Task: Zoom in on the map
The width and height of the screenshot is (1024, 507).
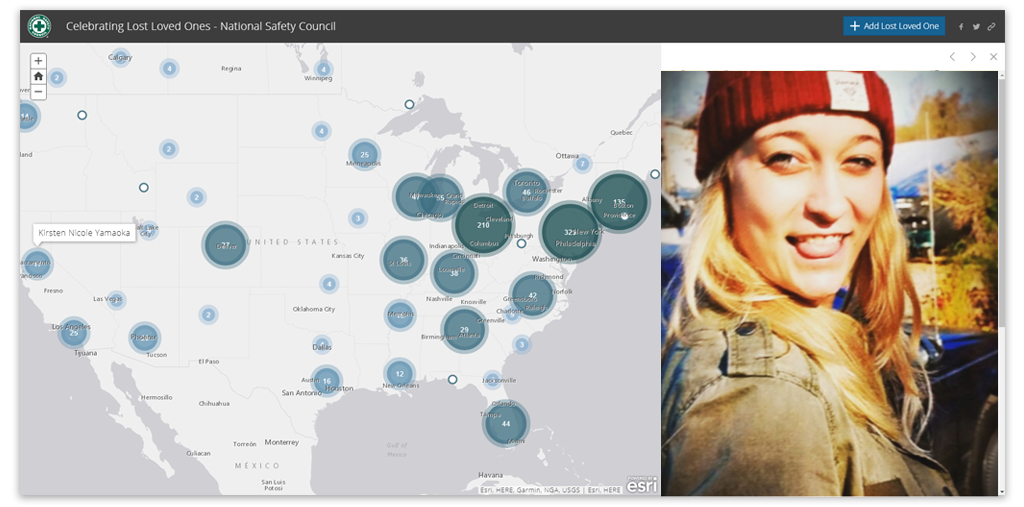Action: (x=39, y=61)
